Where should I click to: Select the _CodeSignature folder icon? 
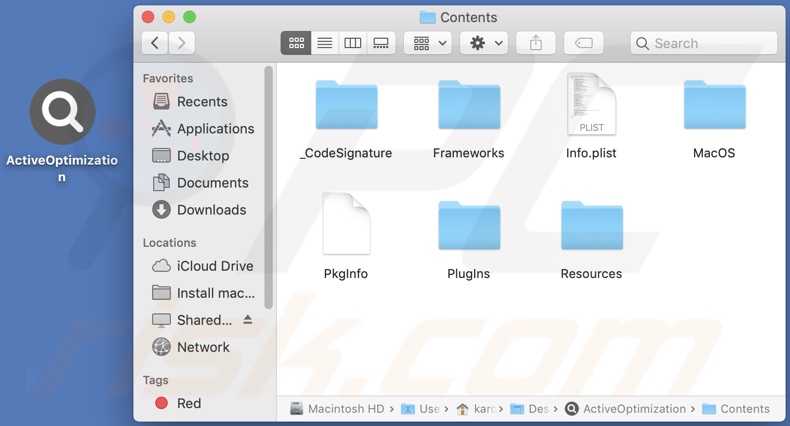[347, 105]
